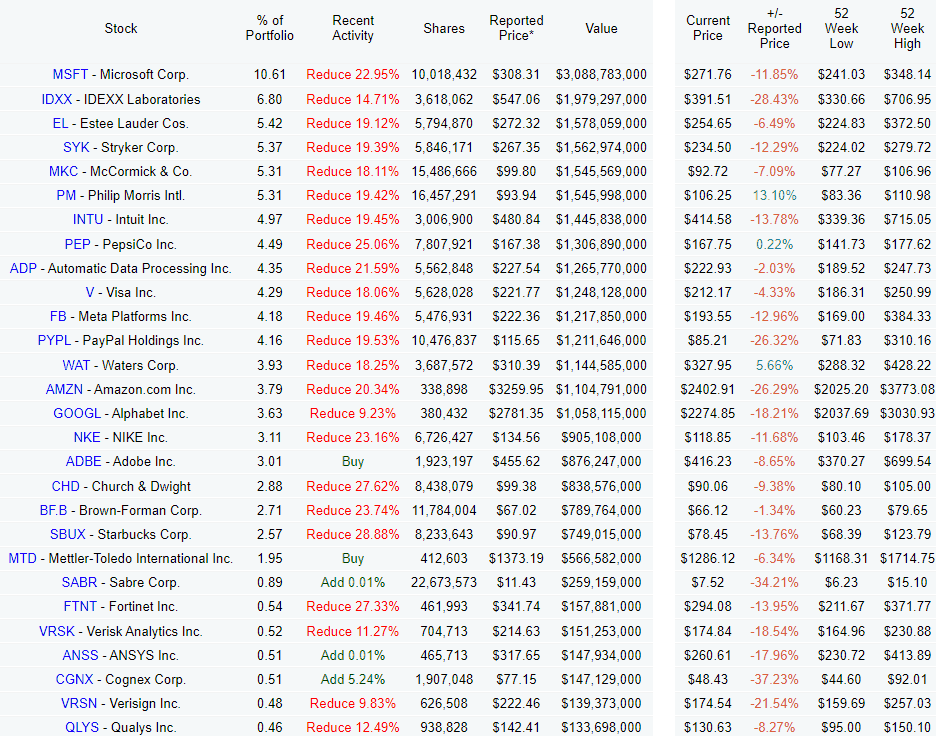Click PepsiCo's 0.22% price change
Image resolution: width=936 pixels, height=736 pixels.
click(775, 244)
